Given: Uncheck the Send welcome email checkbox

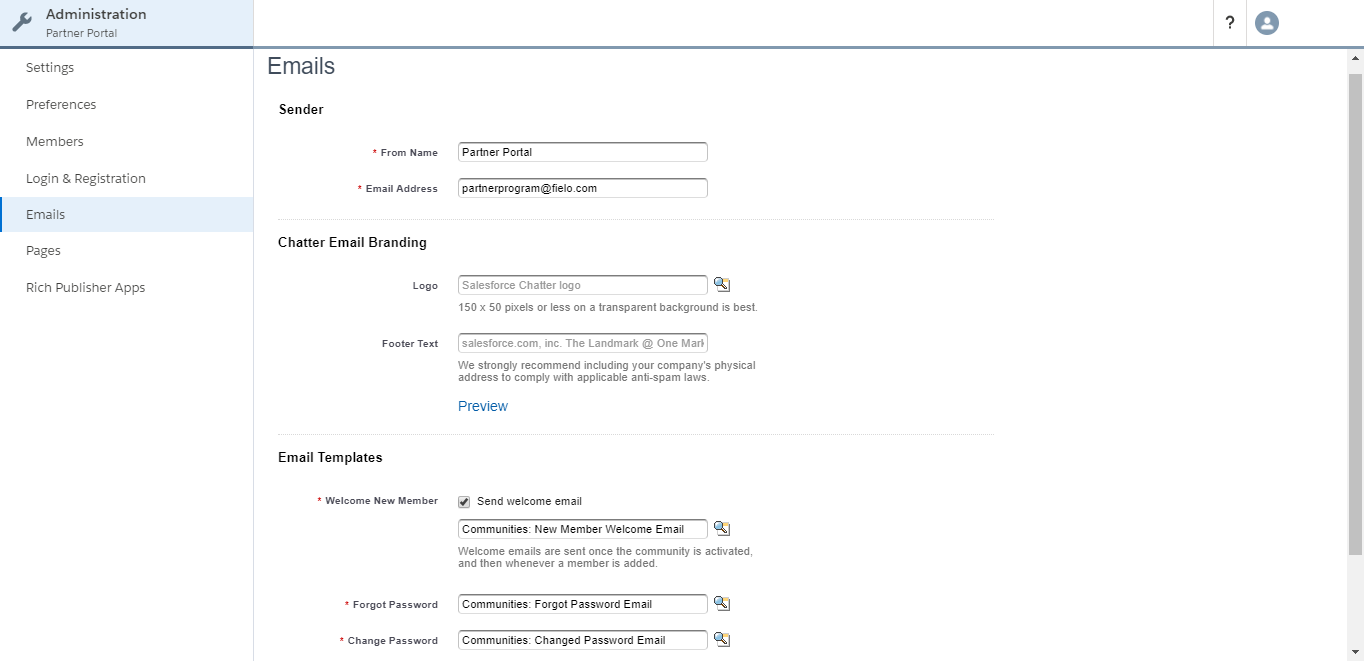Looking at the screenshot, I should (464, 502).
